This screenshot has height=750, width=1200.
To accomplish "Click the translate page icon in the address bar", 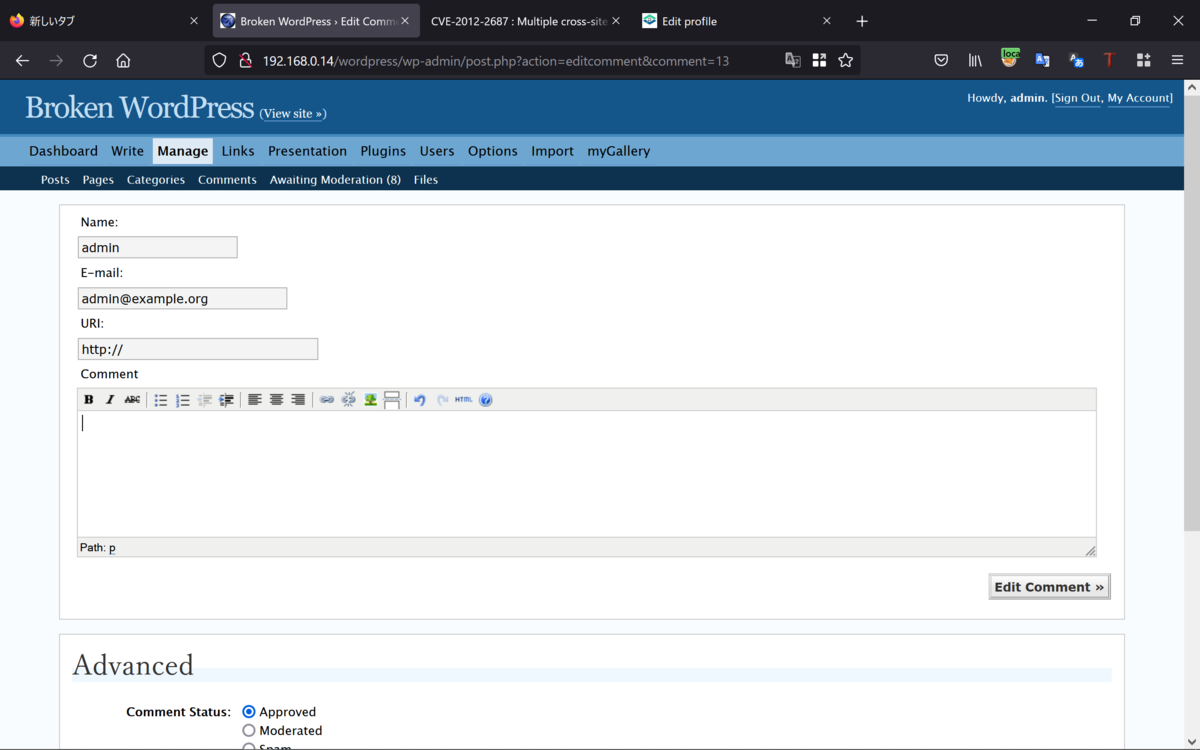I will tap(793, 61).
